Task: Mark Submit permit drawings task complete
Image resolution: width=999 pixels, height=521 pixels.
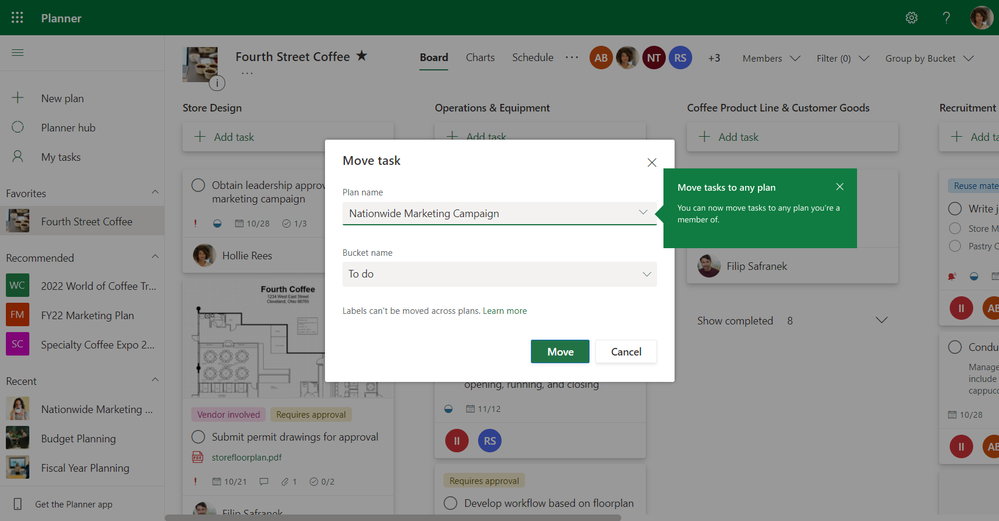Action: pos(198,437)
